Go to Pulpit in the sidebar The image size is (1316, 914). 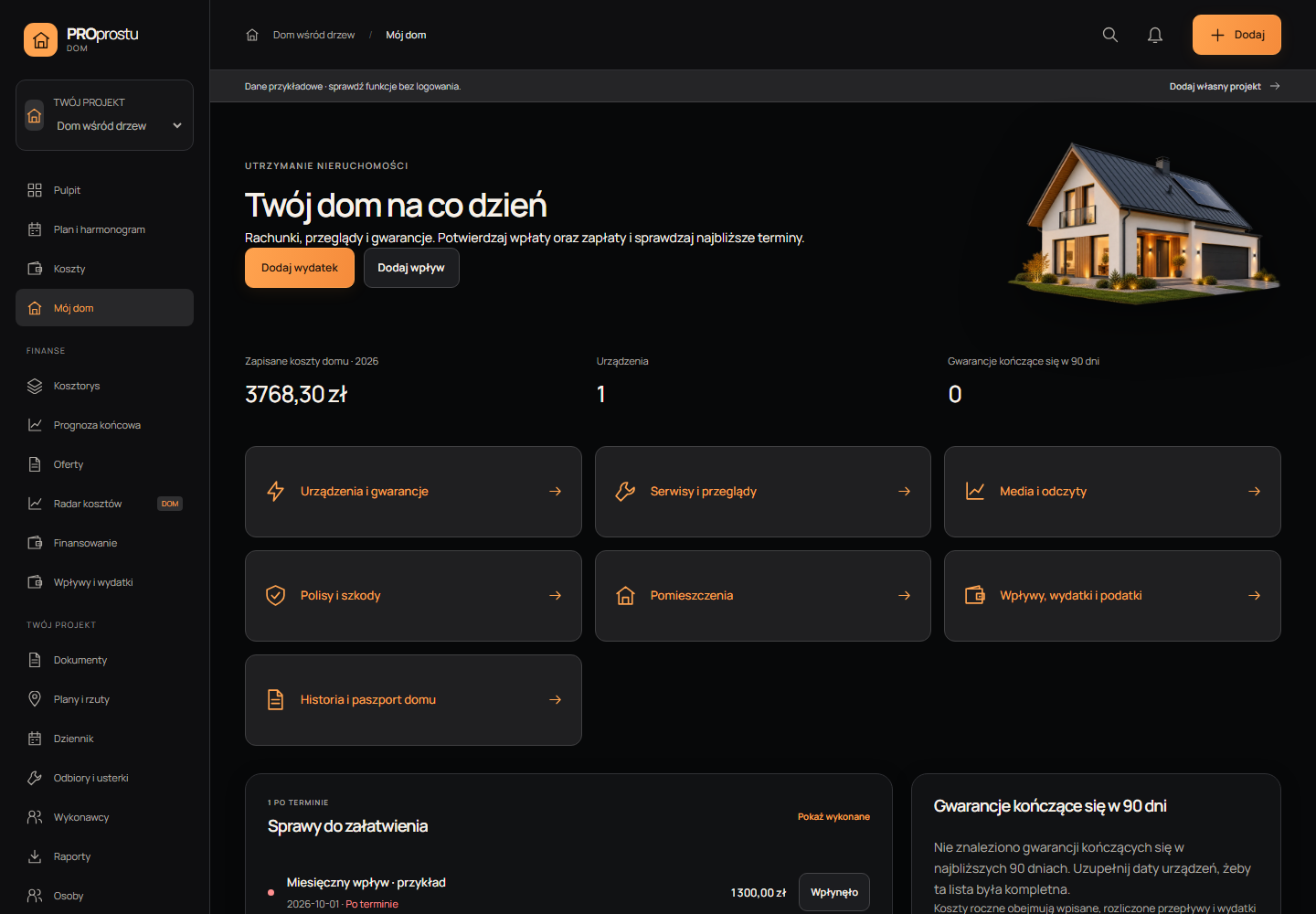coord(104,190)
